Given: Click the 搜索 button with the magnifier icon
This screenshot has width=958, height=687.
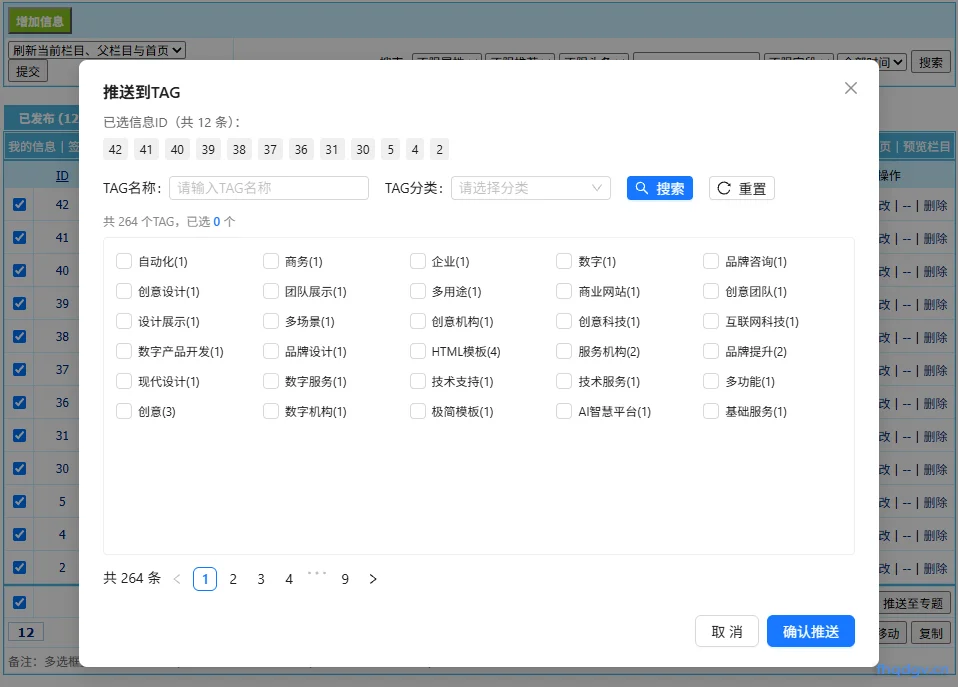Looking at the screenshot, I should (659, 188).
